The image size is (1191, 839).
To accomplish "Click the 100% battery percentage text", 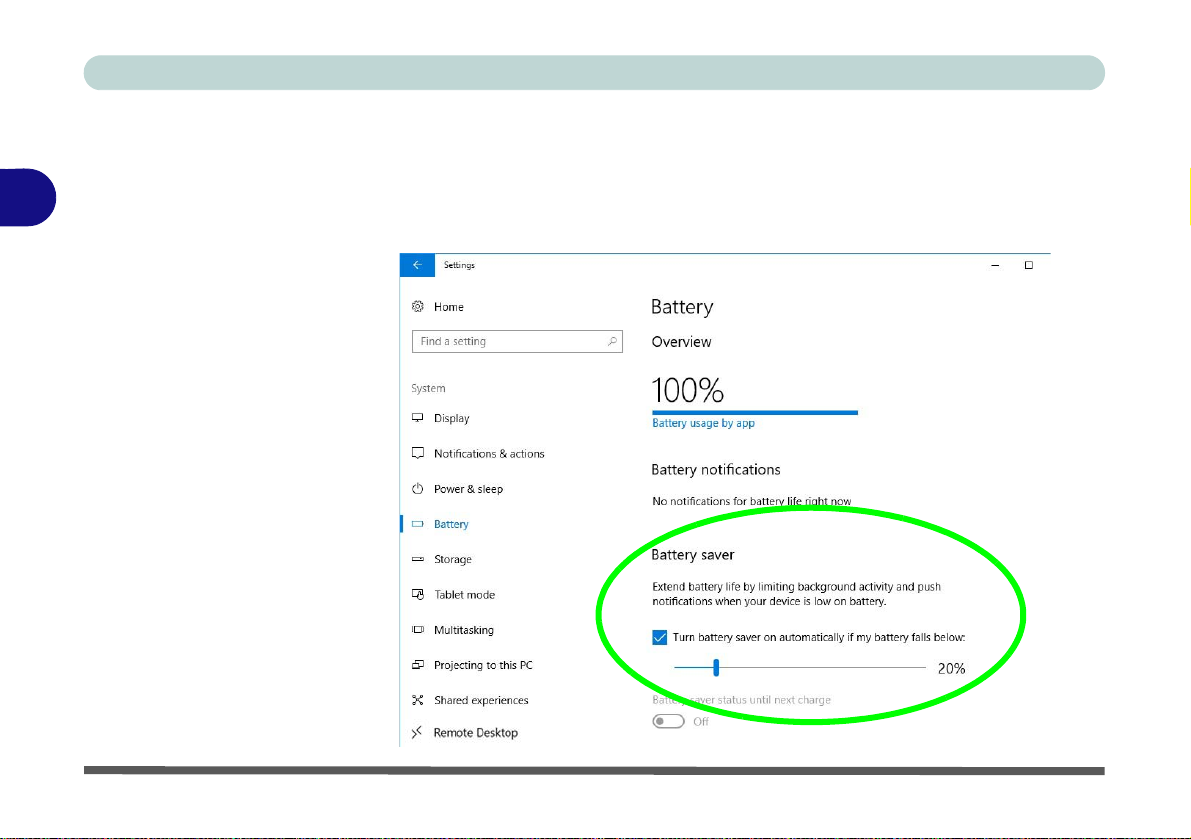I will click(687, 390).
